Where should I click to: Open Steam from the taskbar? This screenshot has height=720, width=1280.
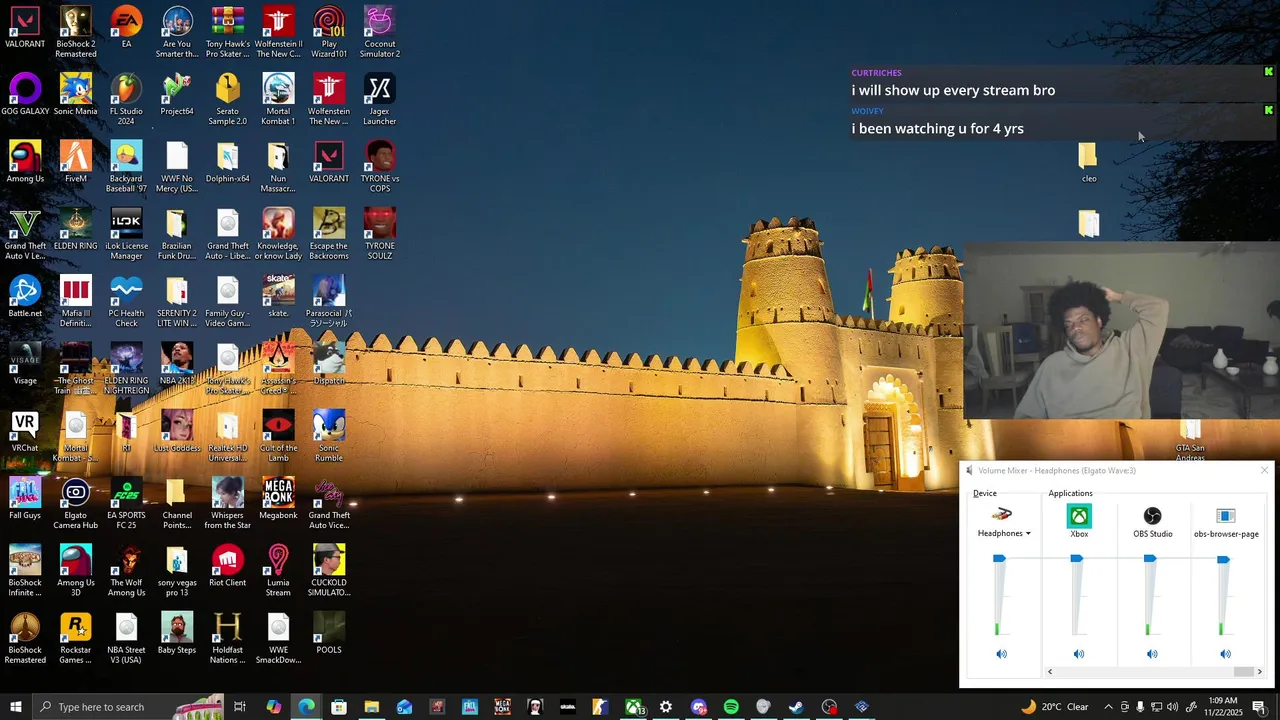(x=796, y=707)
